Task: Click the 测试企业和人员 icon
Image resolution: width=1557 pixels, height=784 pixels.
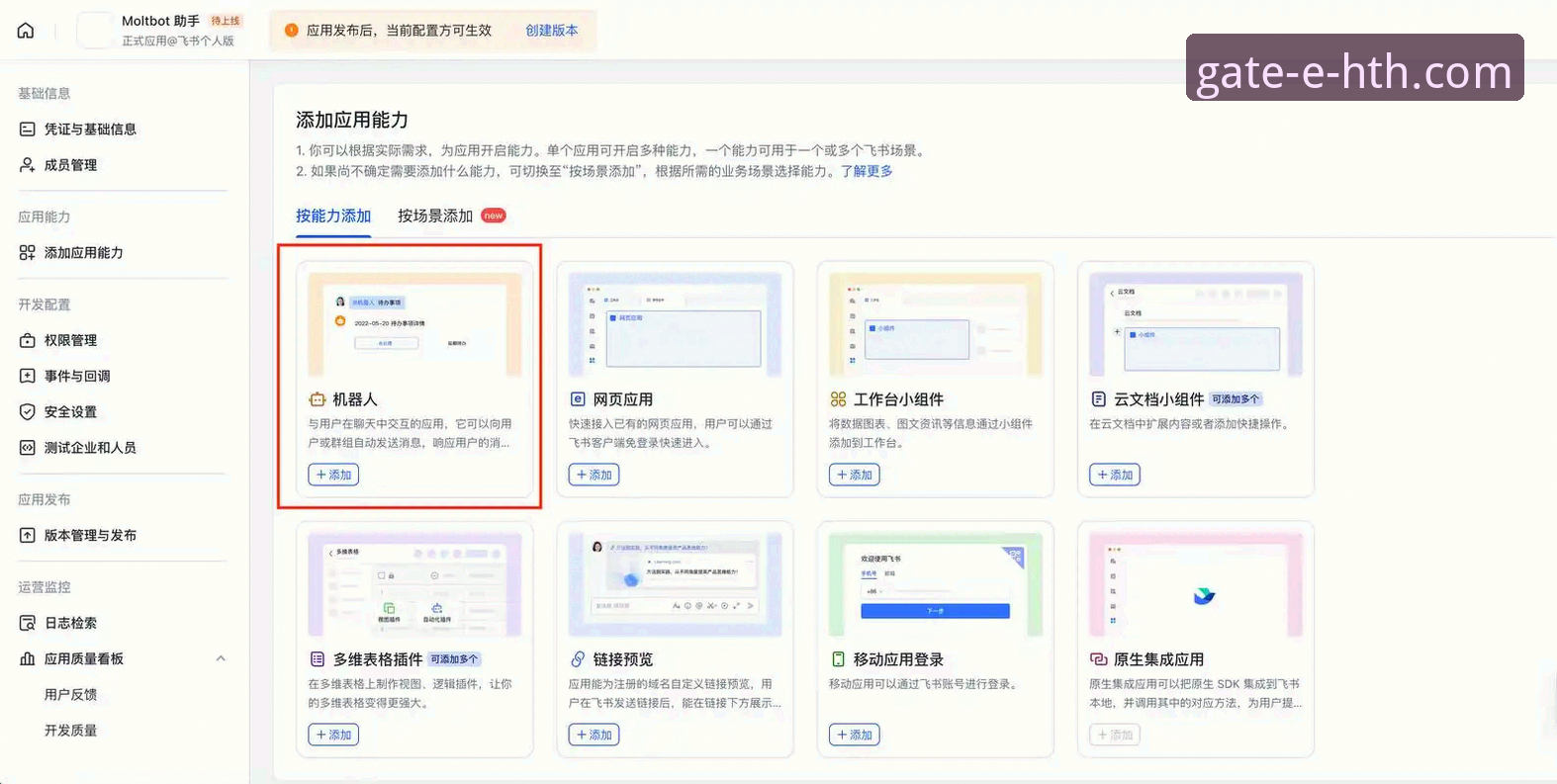Action: point(28,448)
